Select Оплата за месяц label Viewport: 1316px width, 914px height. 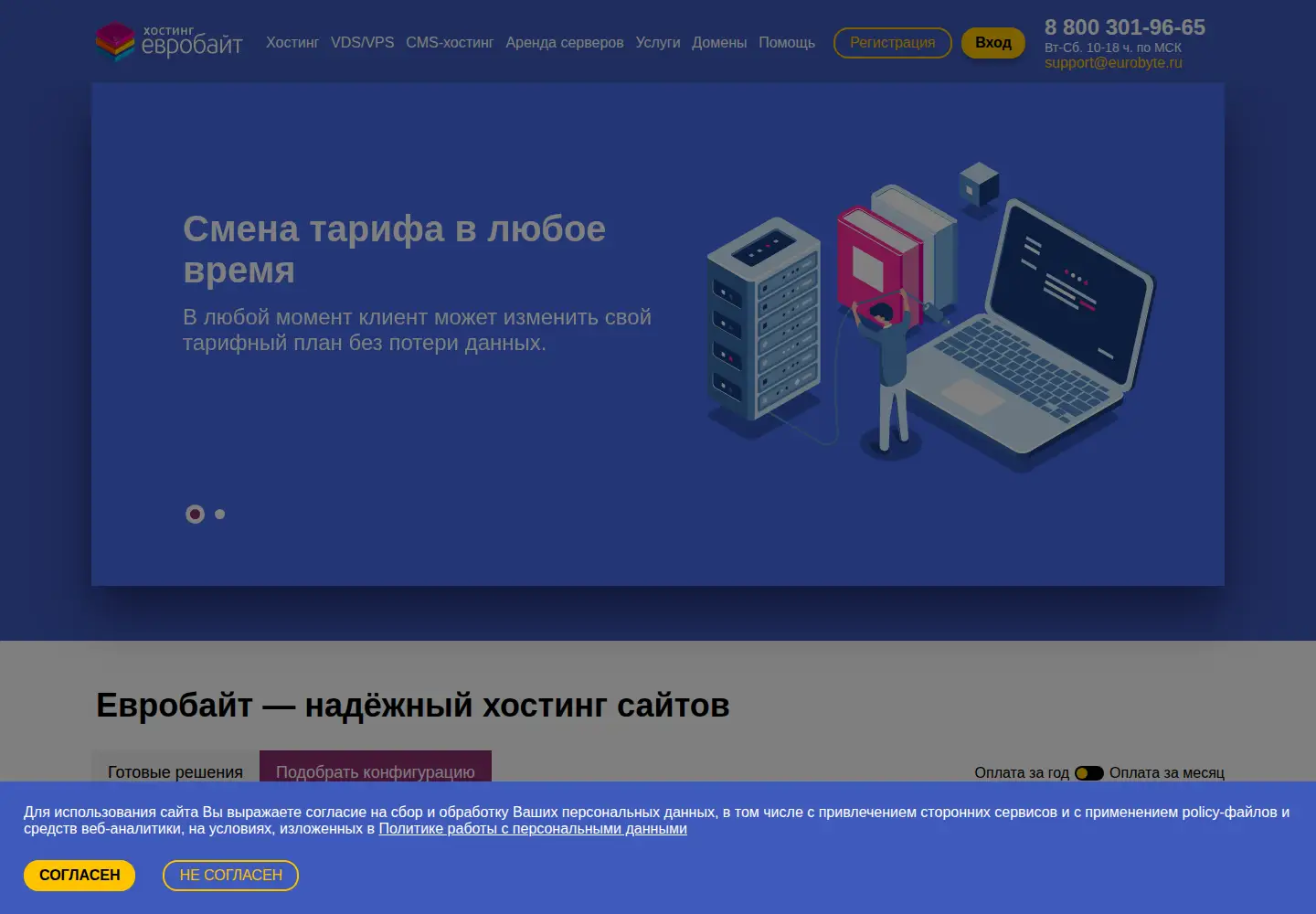tap(1167, 773)
